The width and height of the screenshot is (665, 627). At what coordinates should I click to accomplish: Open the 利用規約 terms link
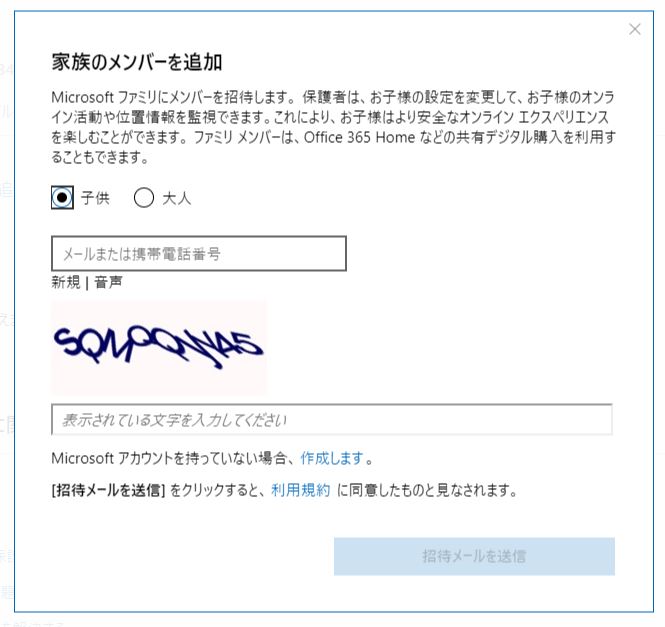(x=300, y=491)
